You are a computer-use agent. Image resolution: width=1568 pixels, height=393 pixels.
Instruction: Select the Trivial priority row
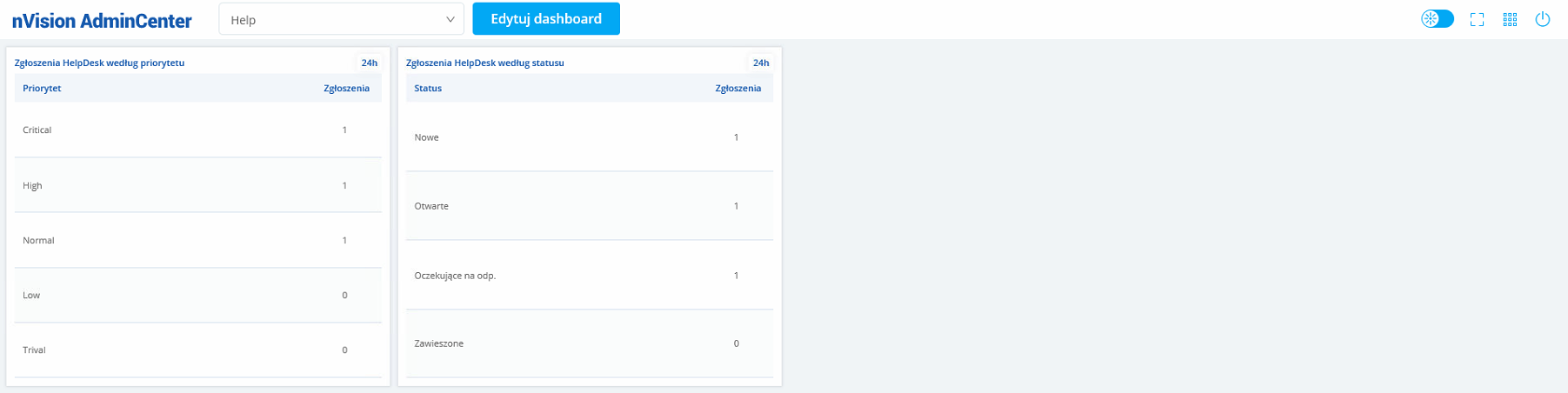click(197, 350)
